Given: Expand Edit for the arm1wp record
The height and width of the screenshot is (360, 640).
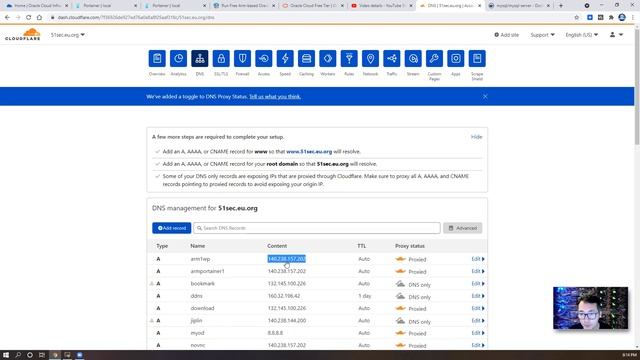Looking at the screenshot, I should click(478, 259).
